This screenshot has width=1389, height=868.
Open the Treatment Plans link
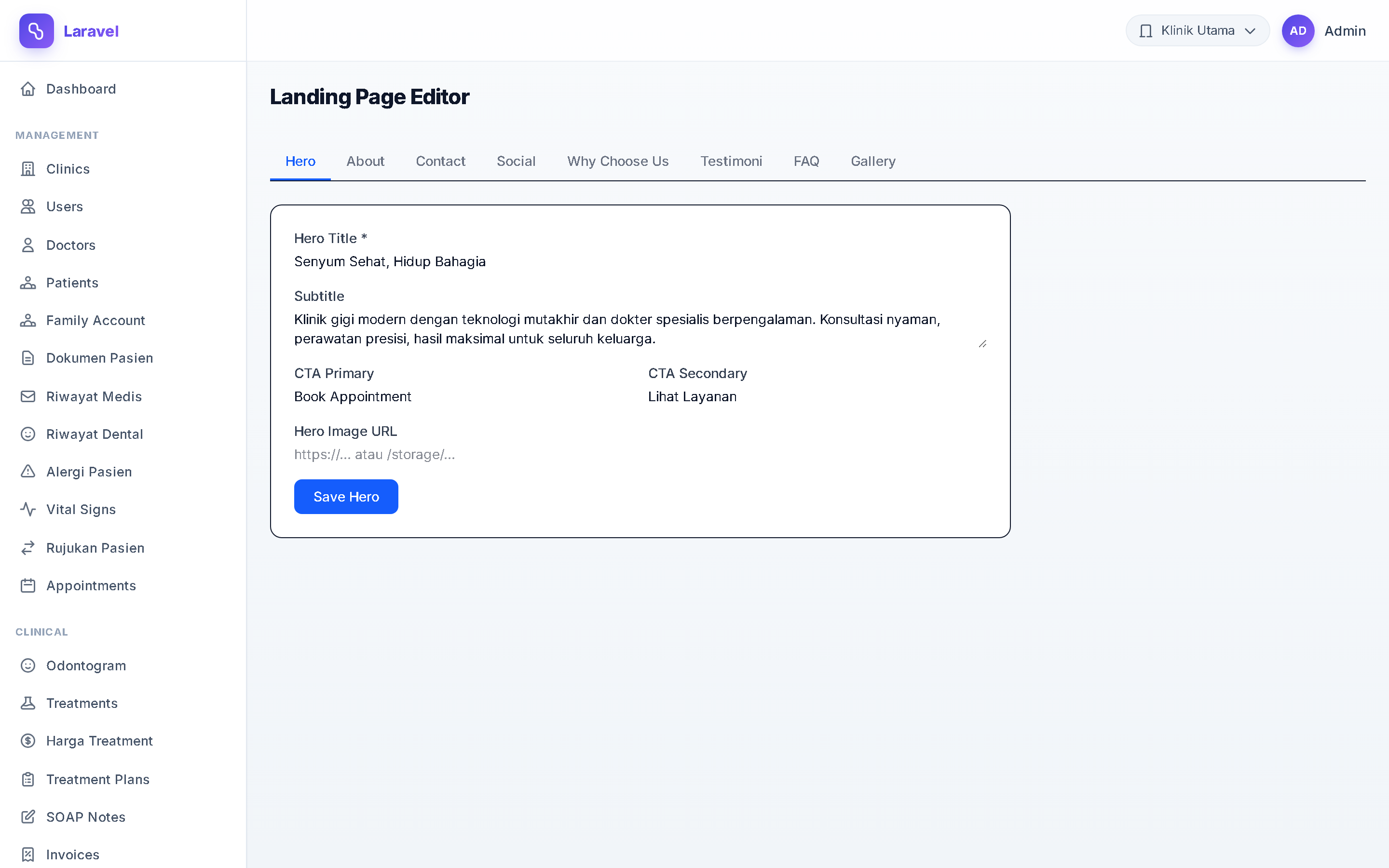coord(123,780)
